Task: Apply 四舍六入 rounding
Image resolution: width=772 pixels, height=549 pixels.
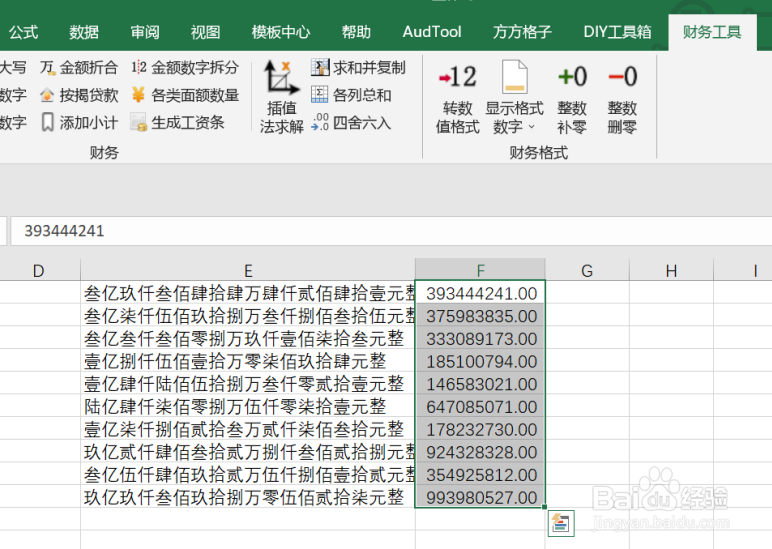Action: click(x=351, y=122)
